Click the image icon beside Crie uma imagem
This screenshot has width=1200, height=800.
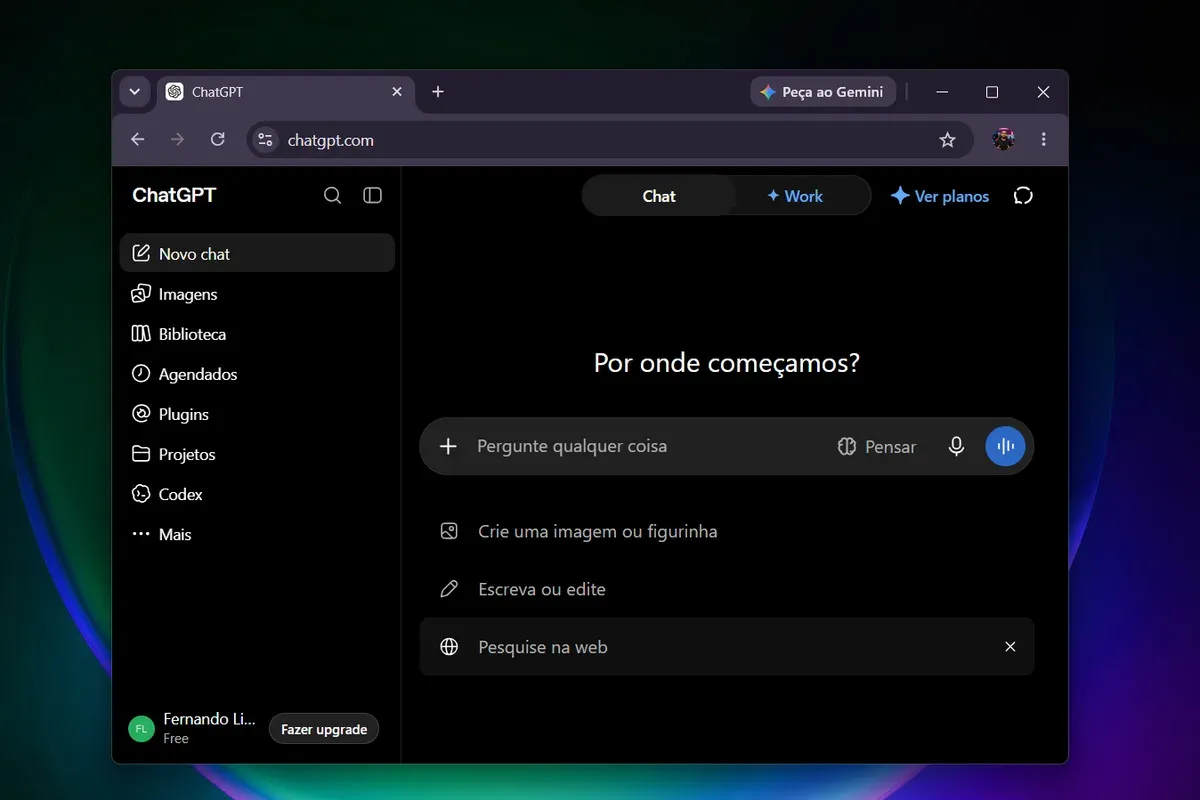click(x=449, y=531)
